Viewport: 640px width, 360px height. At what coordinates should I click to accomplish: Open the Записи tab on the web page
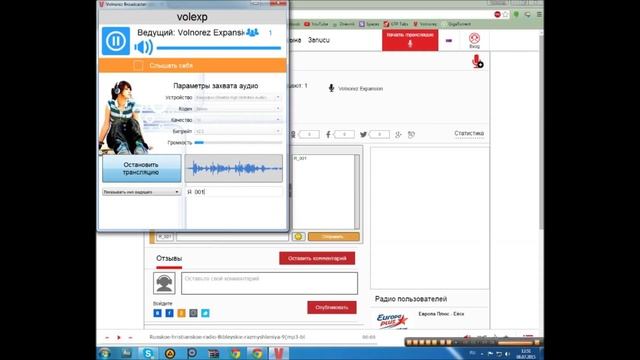(x=319, y=40)
